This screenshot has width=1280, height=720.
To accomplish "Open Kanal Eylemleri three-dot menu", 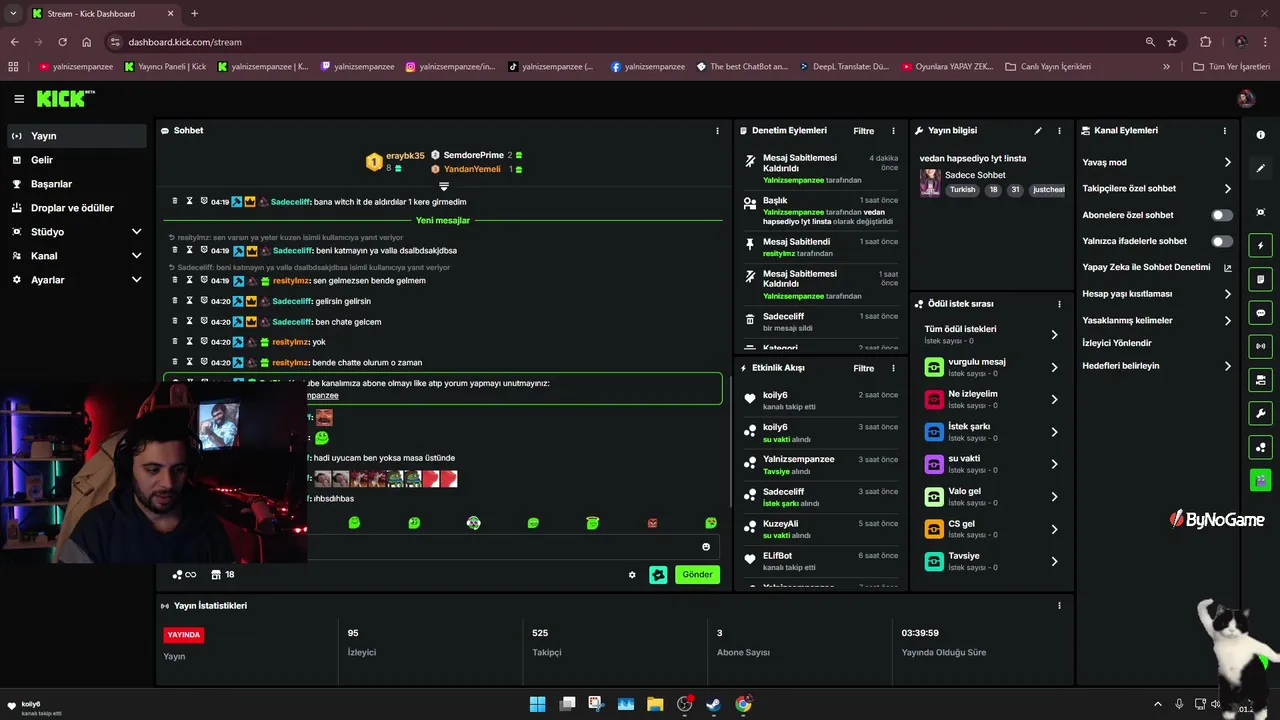I will [1225, 131].
